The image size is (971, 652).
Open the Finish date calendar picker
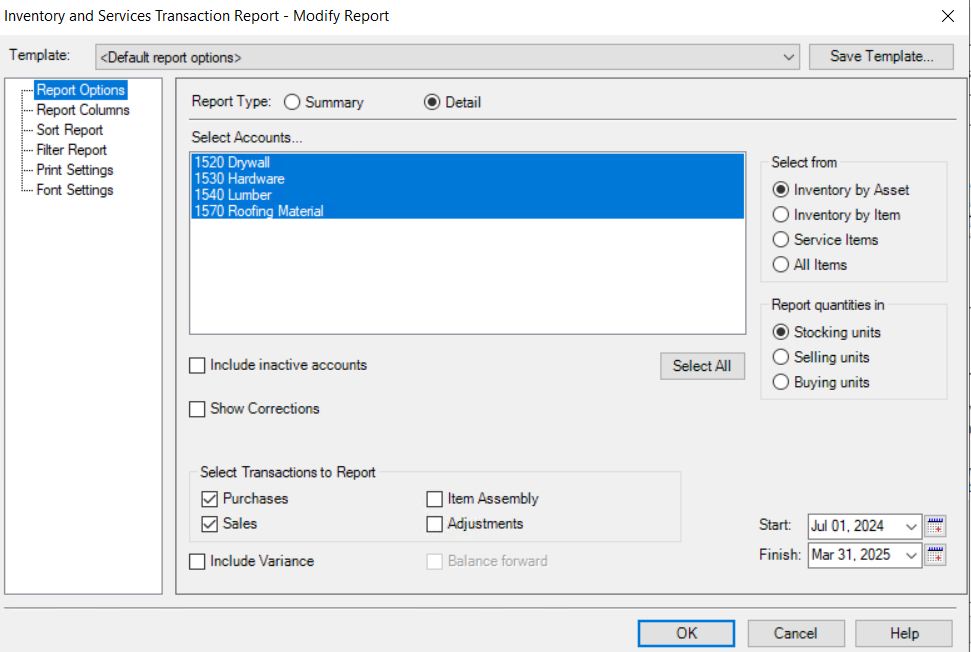click(935, 555)
